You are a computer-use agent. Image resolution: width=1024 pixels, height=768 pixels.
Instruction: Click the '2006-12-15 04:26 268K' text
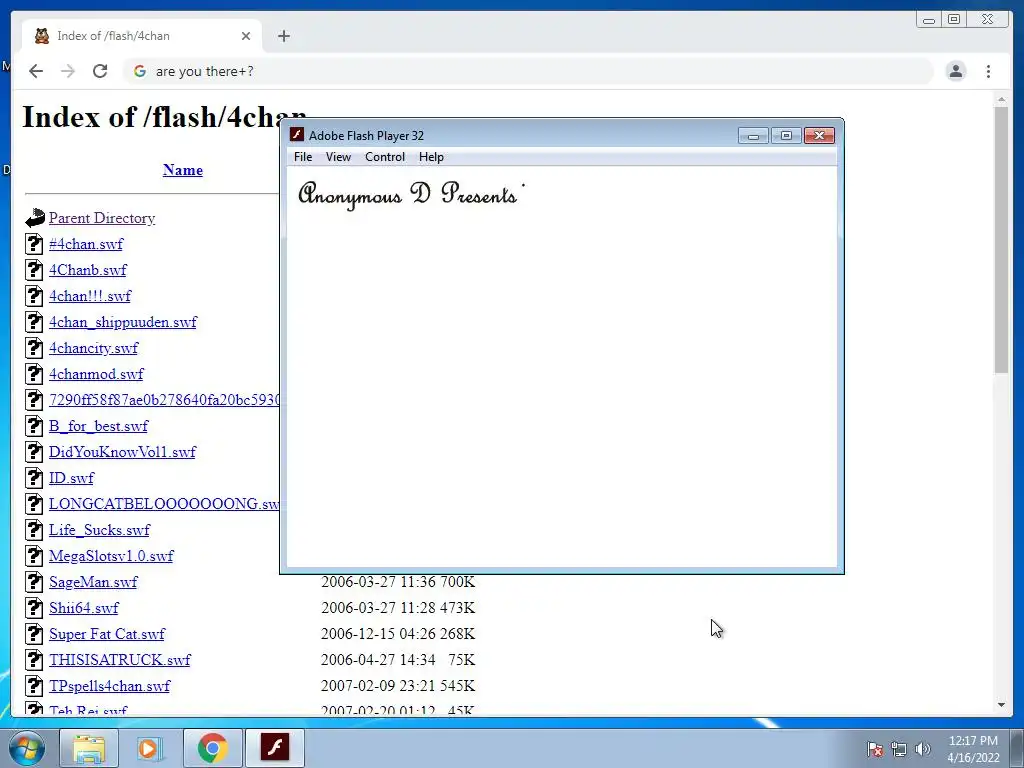coord(398,634)
